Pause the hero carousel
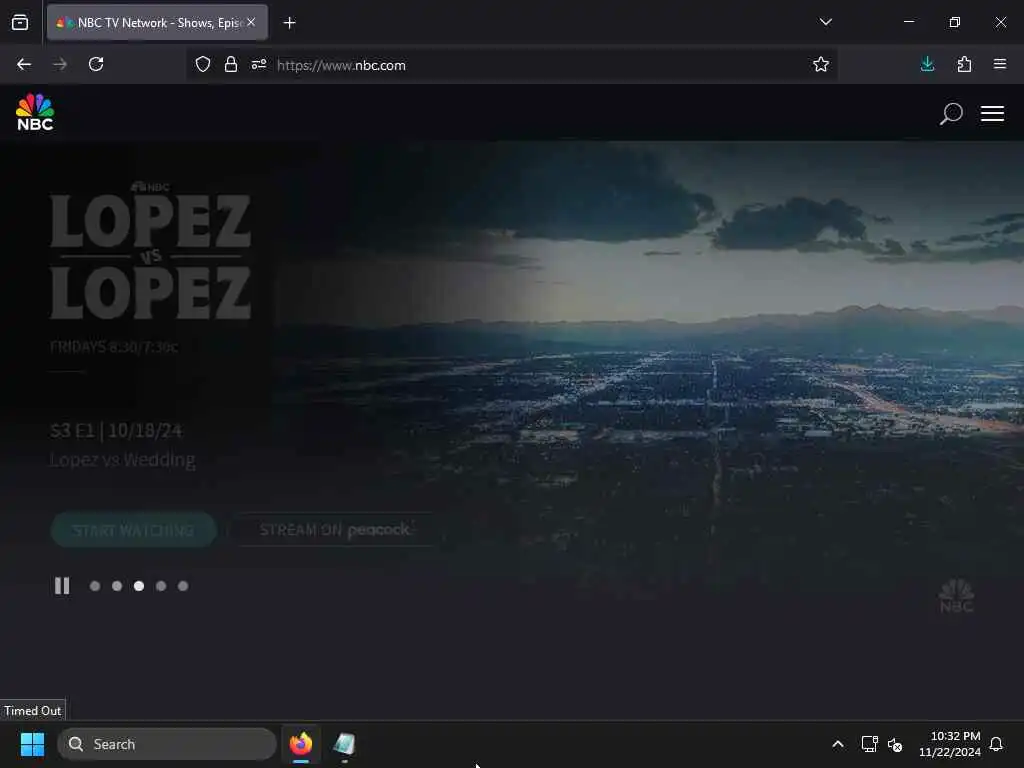1024x768 pixels. click(x=62, y=586)
